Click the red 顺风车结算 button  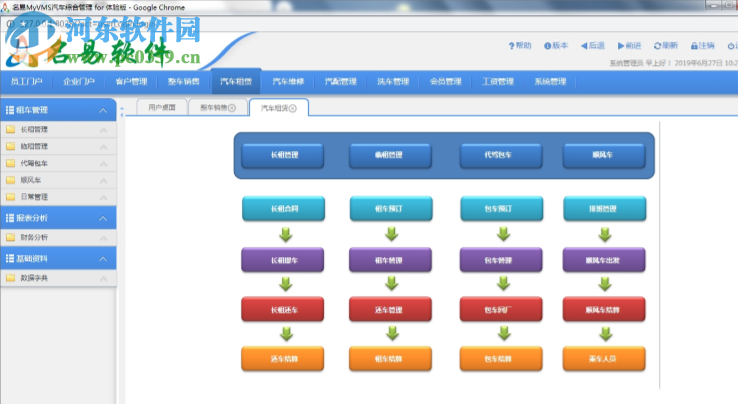604,309
